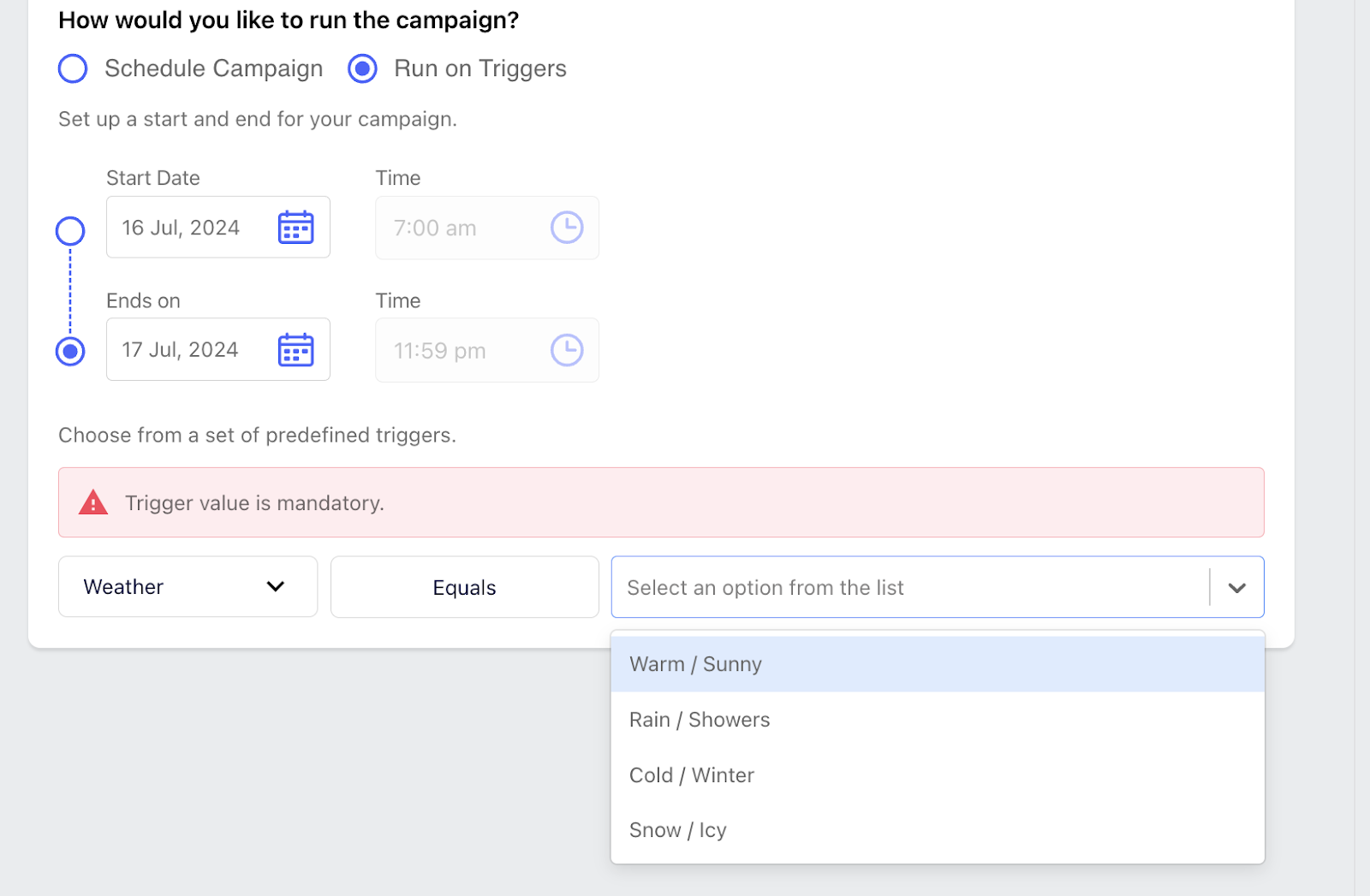
Task: Click the end time clock icon
Action: point(567,350)
